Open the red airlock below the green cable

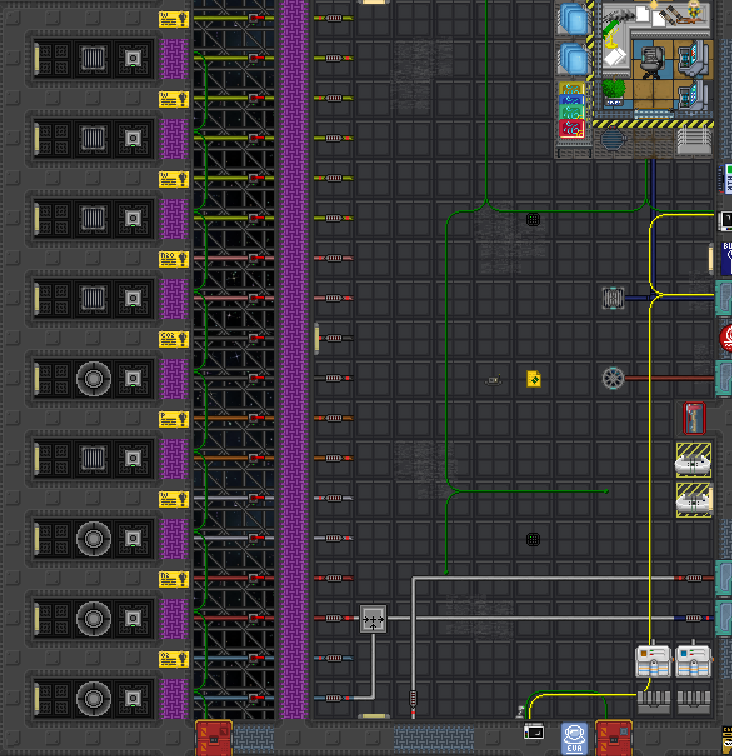(x=214, y=738)
